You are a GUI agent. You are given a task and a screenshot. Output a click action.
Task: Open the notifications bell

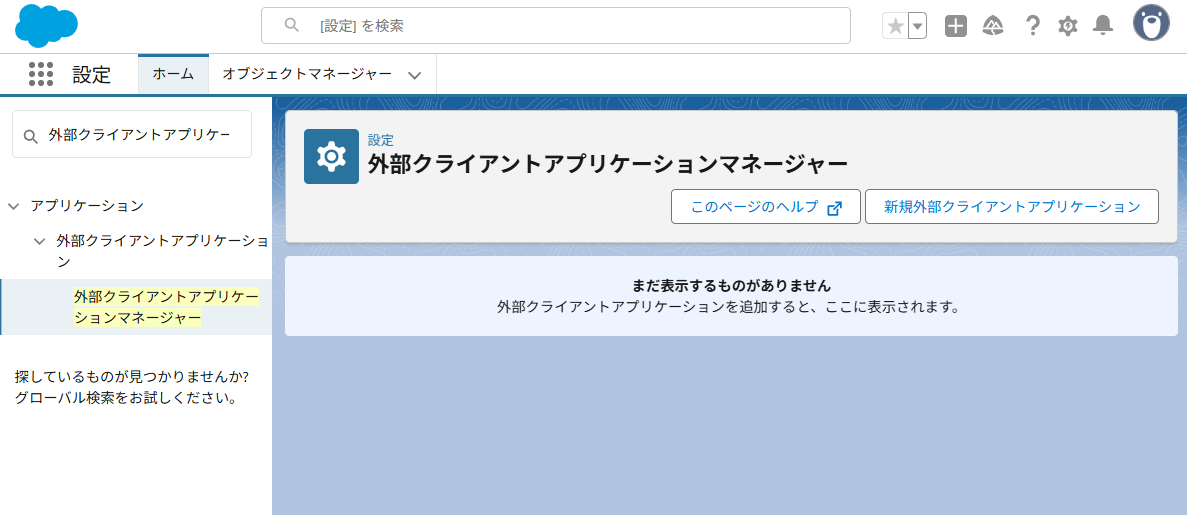pos(1104,27)
